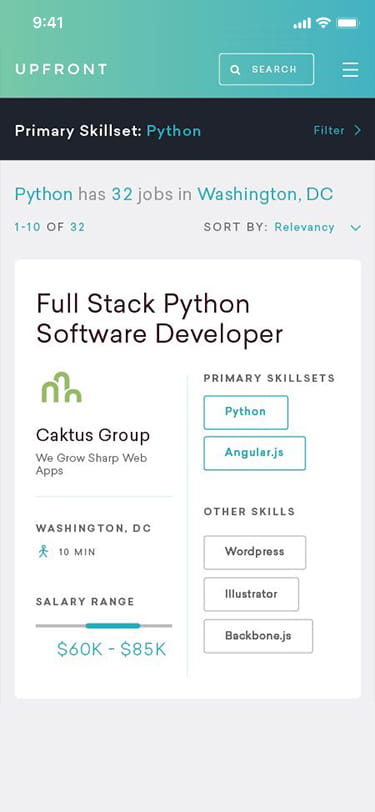Click the SALARY RANGE label

point(85,602)
